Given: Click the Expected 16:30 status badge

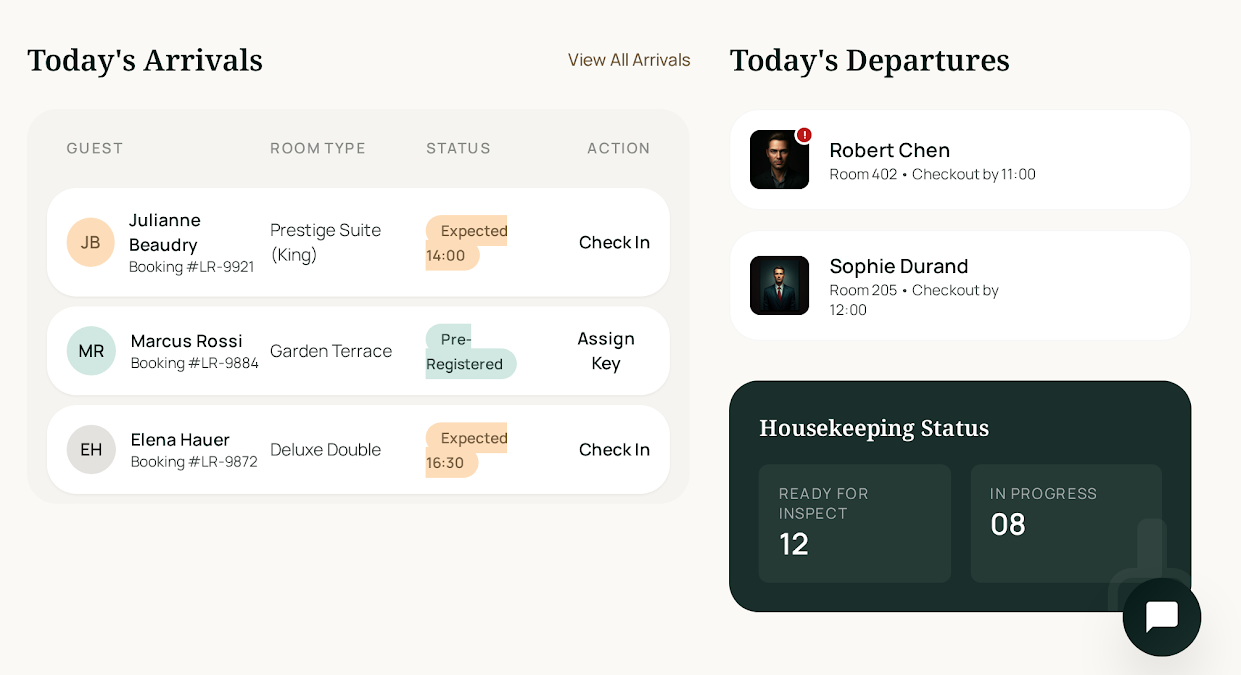Looking at the screenshot, I should point(466,450).
